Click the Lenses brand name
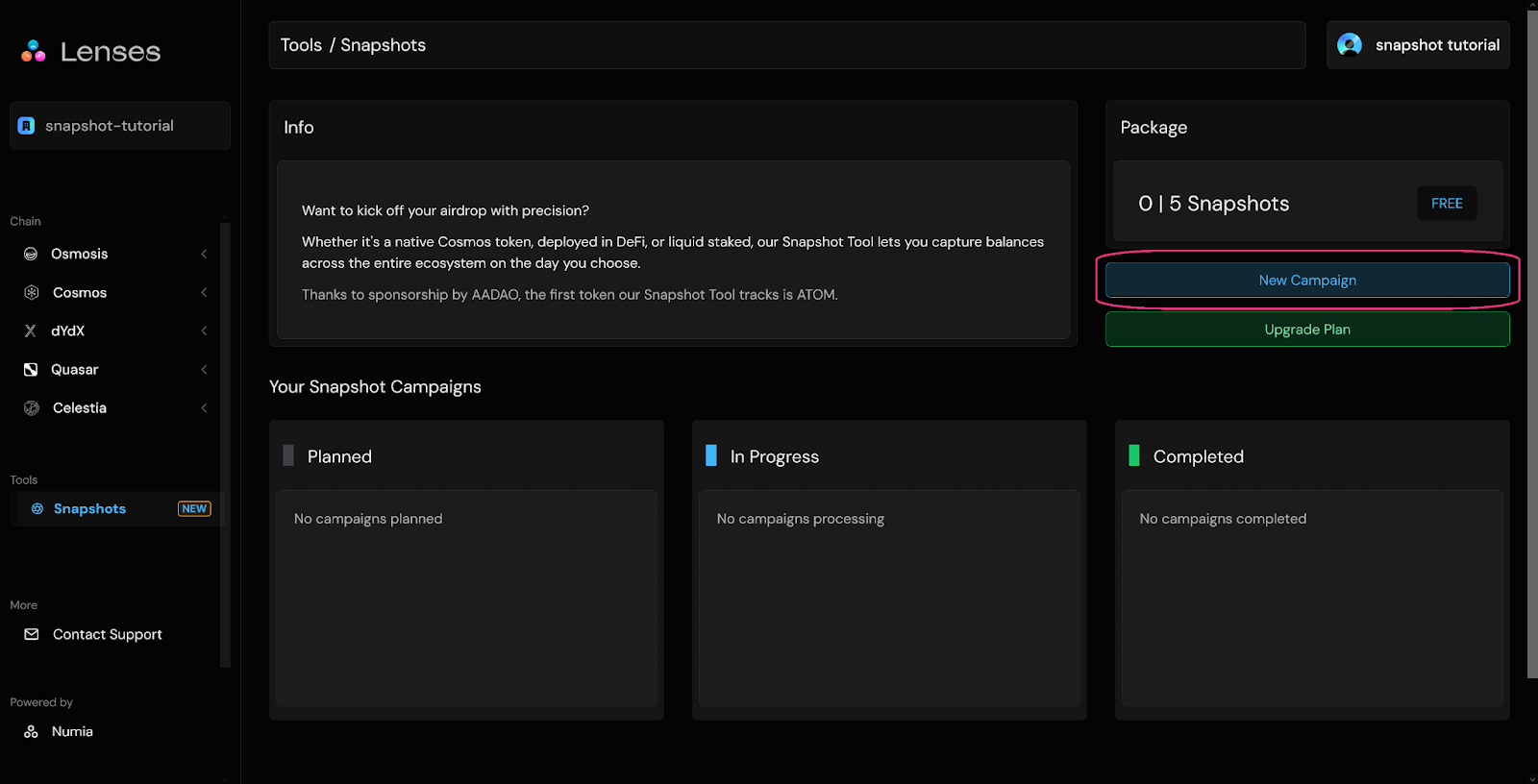The image size is (1538, 784). pos(111,51)
